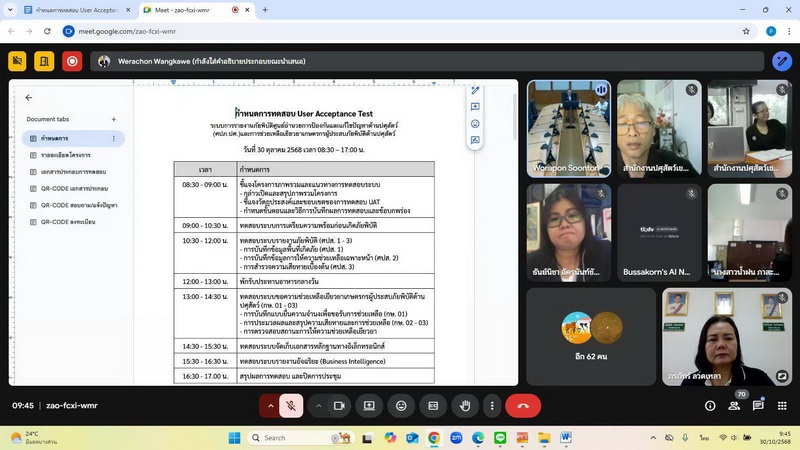Select the Meet - zao-fcxi-wmr tab

(x=189, y=10)
